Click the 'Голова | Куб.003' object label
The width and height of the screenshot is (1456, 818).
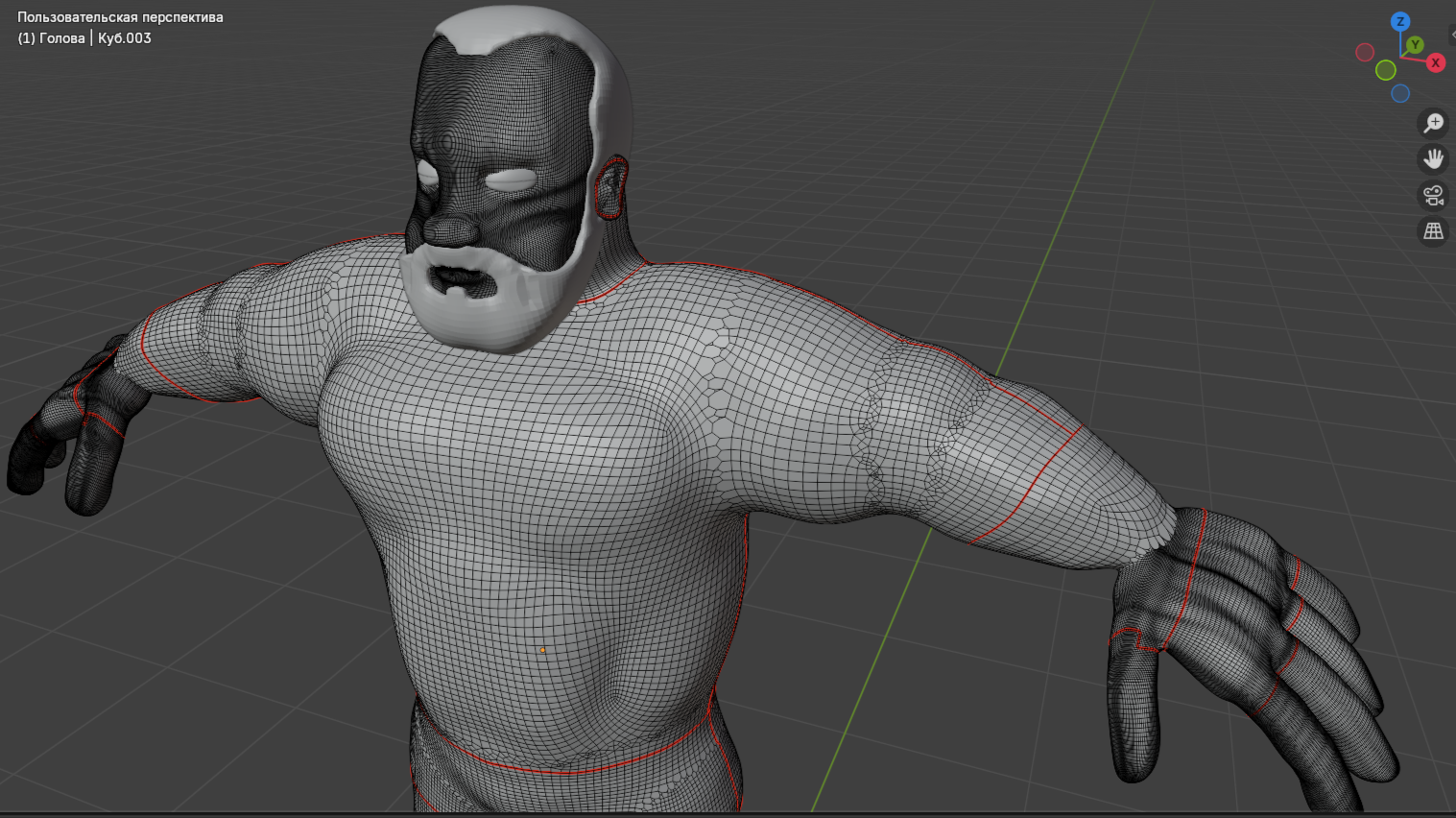click(84, 38)
